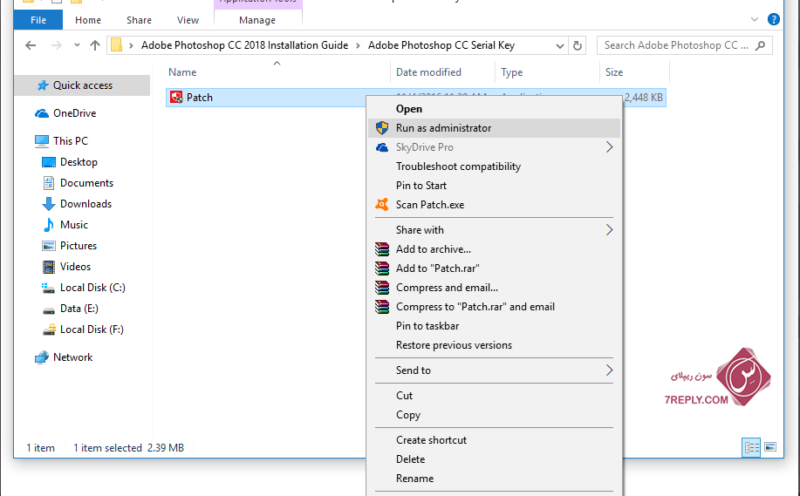
Task: Click the SkyDrive Pro cloud icon
Action: click(382, 147)
